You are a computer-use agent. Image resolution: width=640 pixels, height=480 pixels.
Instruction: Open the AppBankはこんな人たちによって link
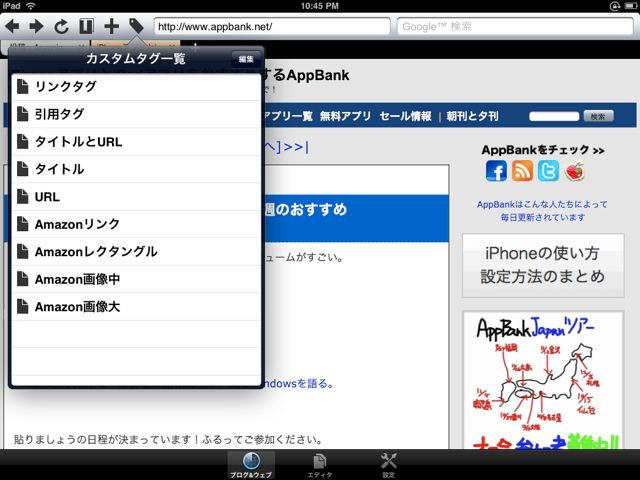coord(542,211)
